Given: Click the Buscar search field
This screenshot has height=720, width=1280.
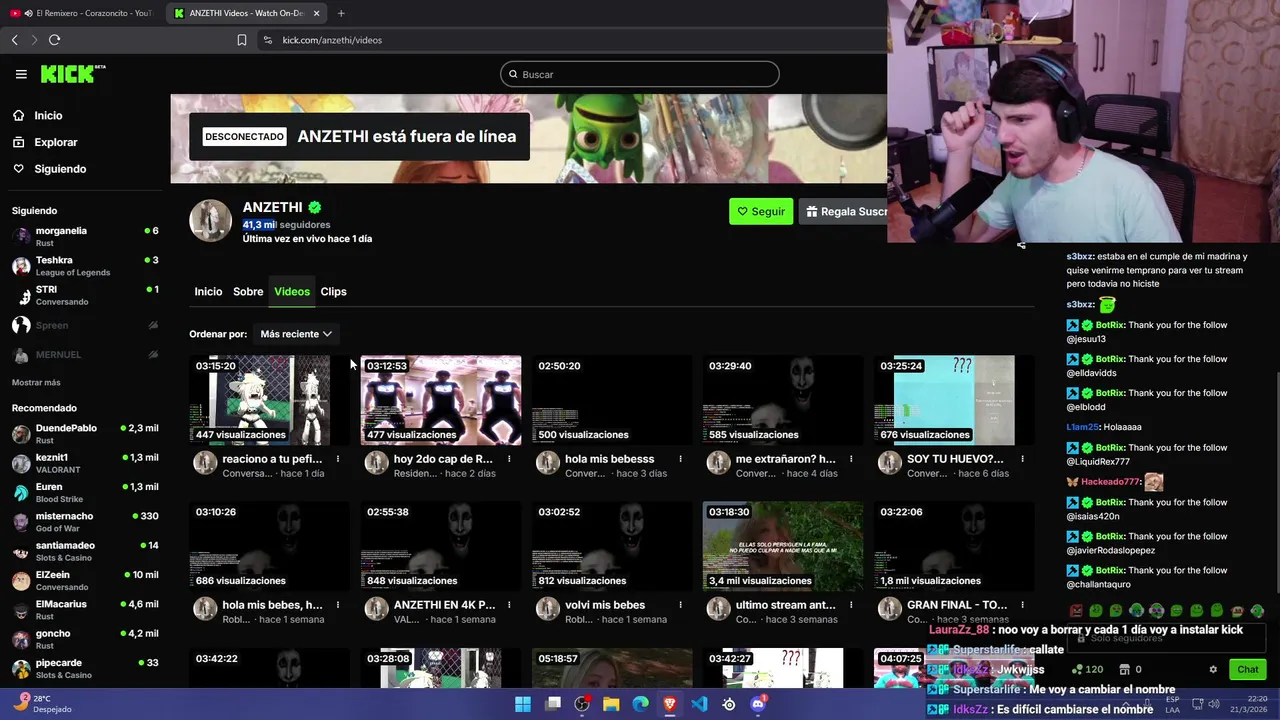Looking at the screenshot, I should pos(640,74).
